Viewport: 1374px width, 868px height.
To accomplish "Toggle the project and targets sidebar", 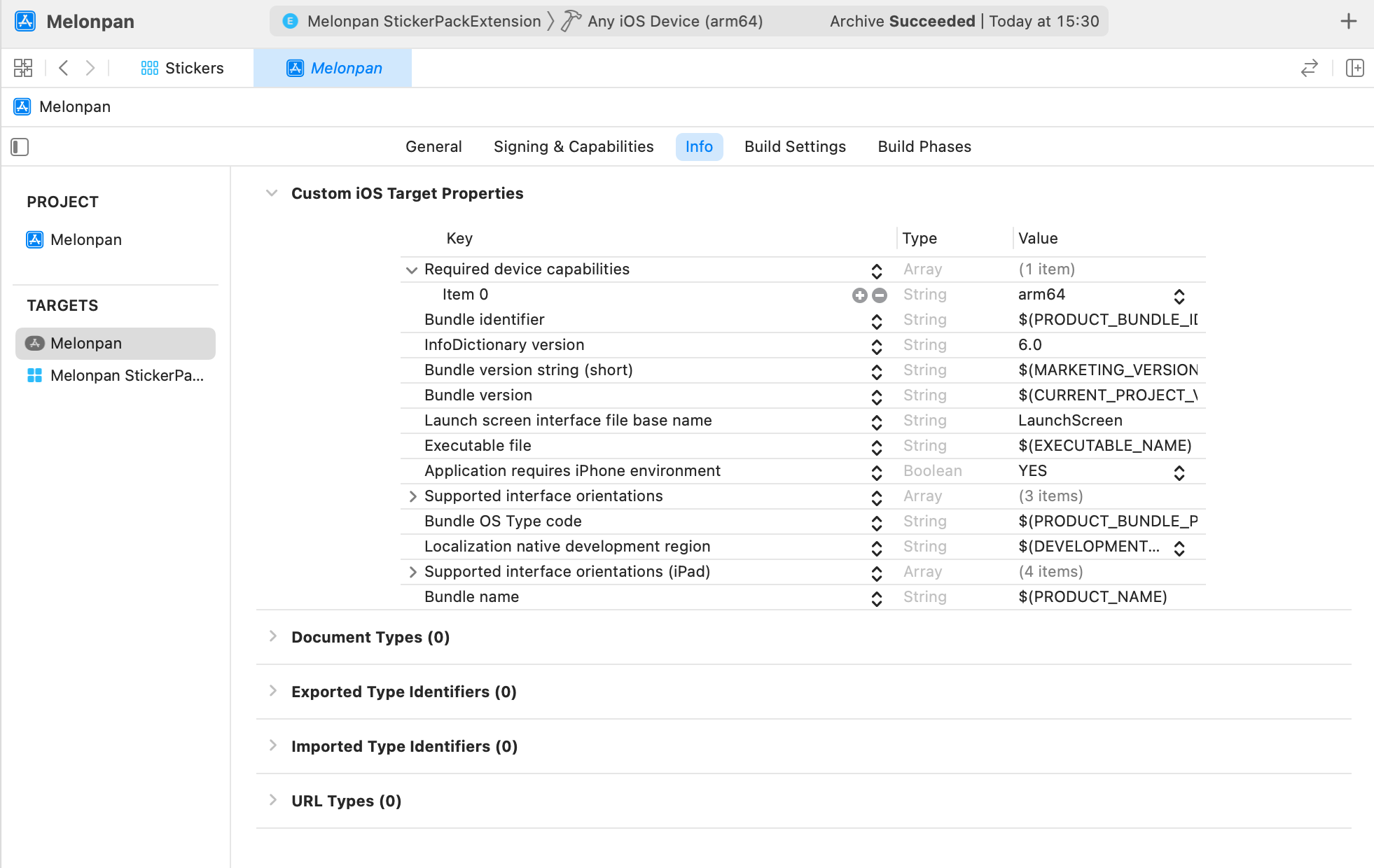I will [20, 147].
